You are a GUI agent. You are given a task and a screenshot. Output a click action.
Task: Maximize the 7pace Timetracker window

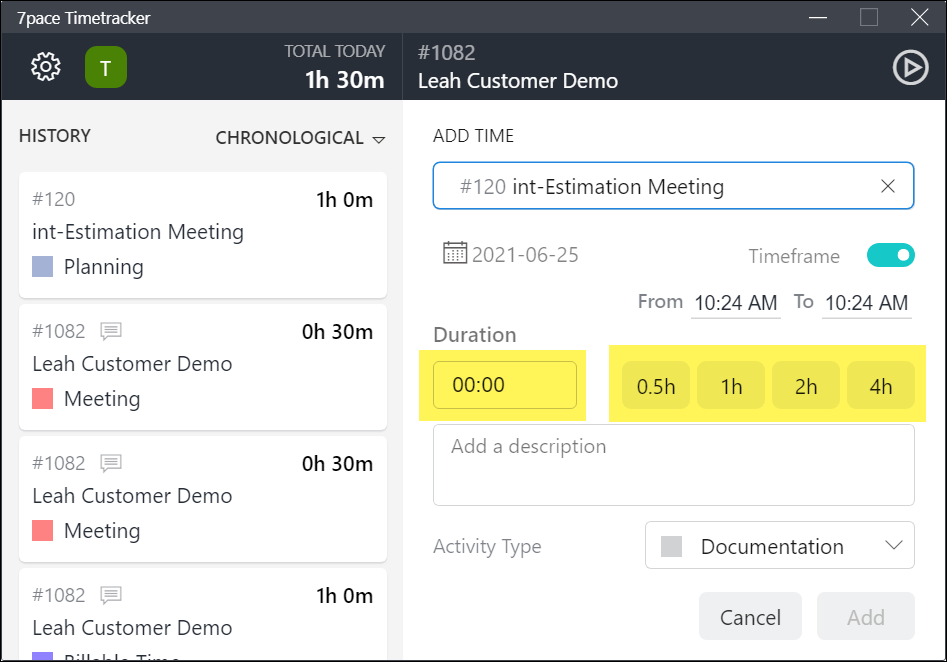(x=868, y=18)
